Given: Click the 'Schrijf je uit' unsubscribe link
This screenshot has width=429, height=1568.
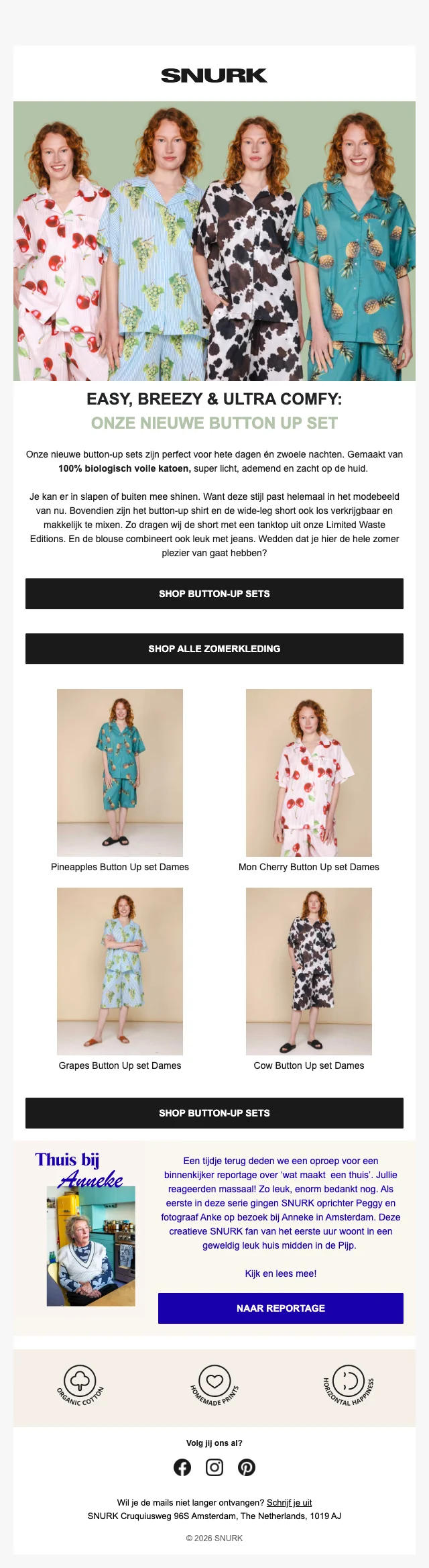Looking at the screenshot, I should click(290, 1502).
